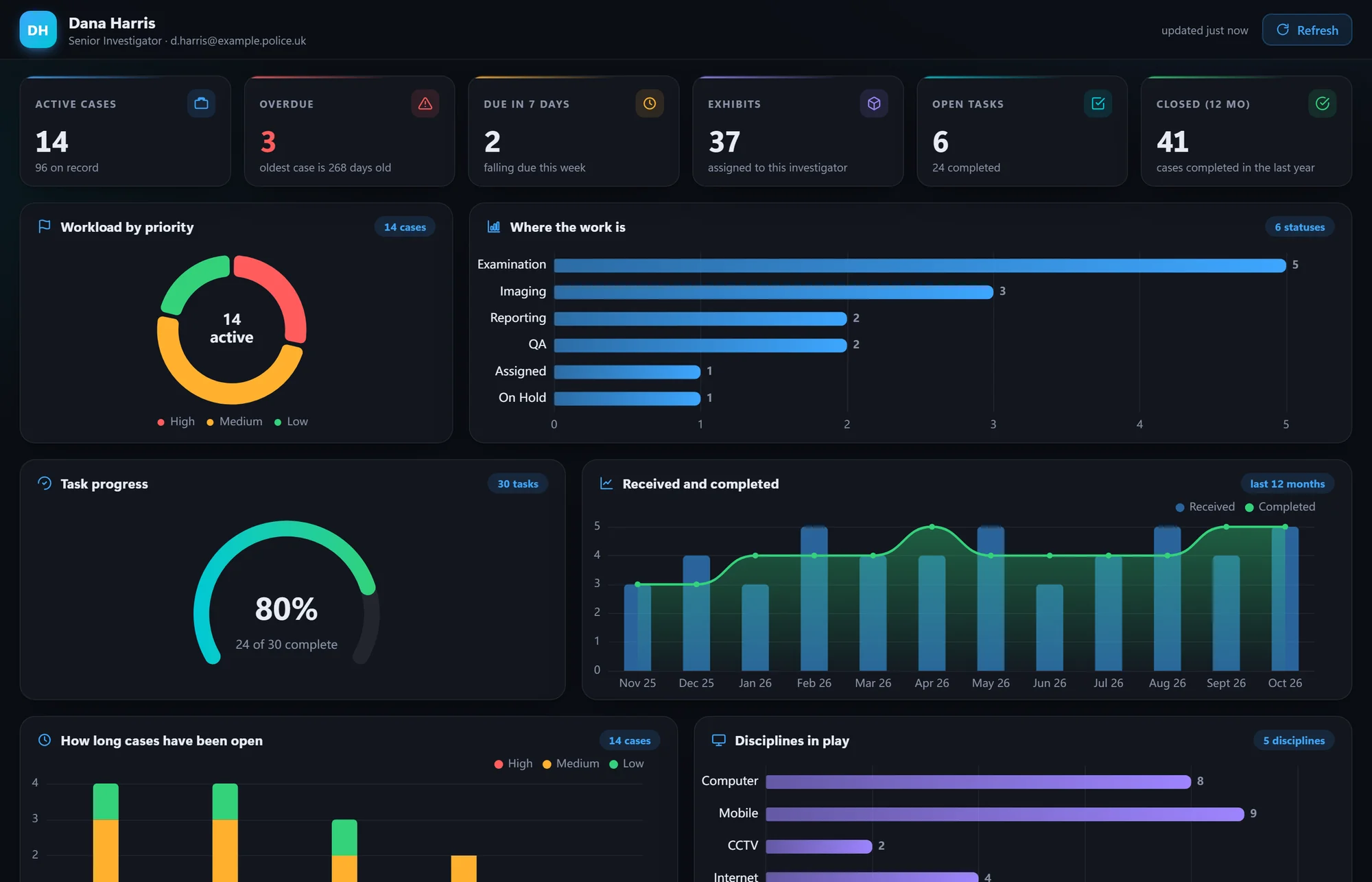Click the On Hold bar
Screen dimensions: 1372x882
coord(627,398)
